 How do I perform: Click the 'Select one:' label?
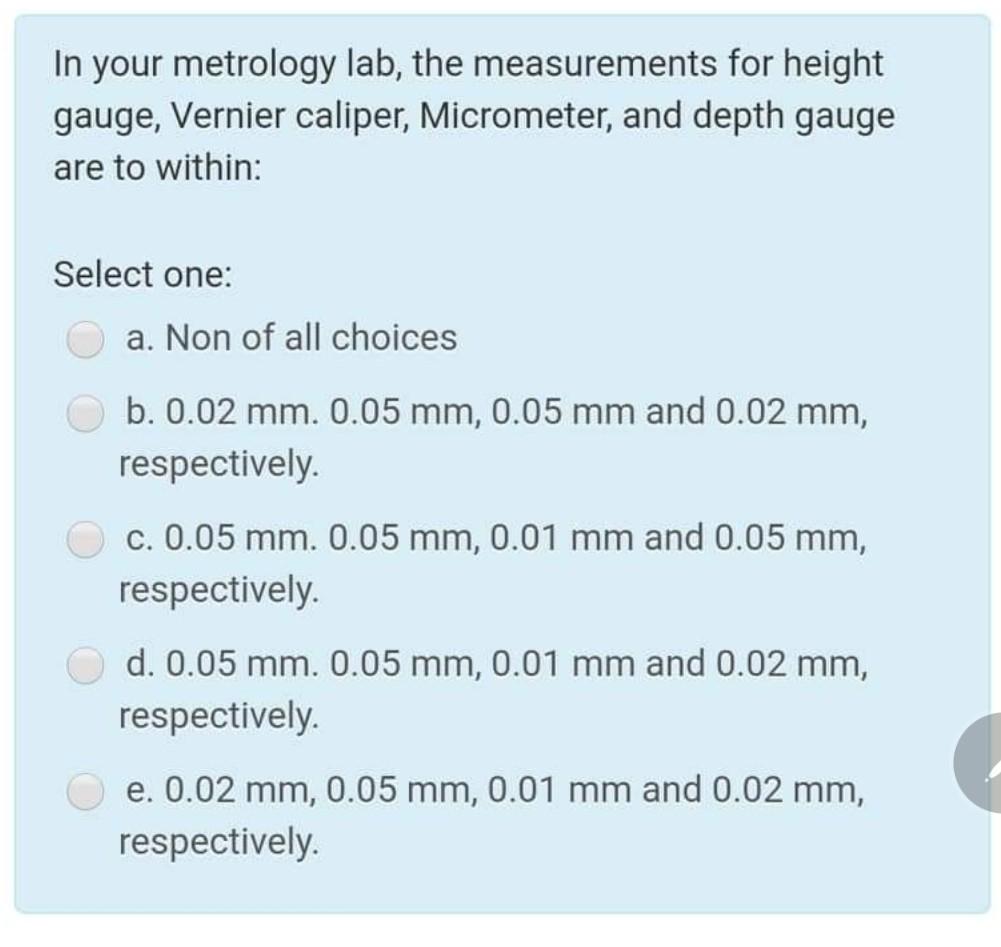[x=142, y=274]
